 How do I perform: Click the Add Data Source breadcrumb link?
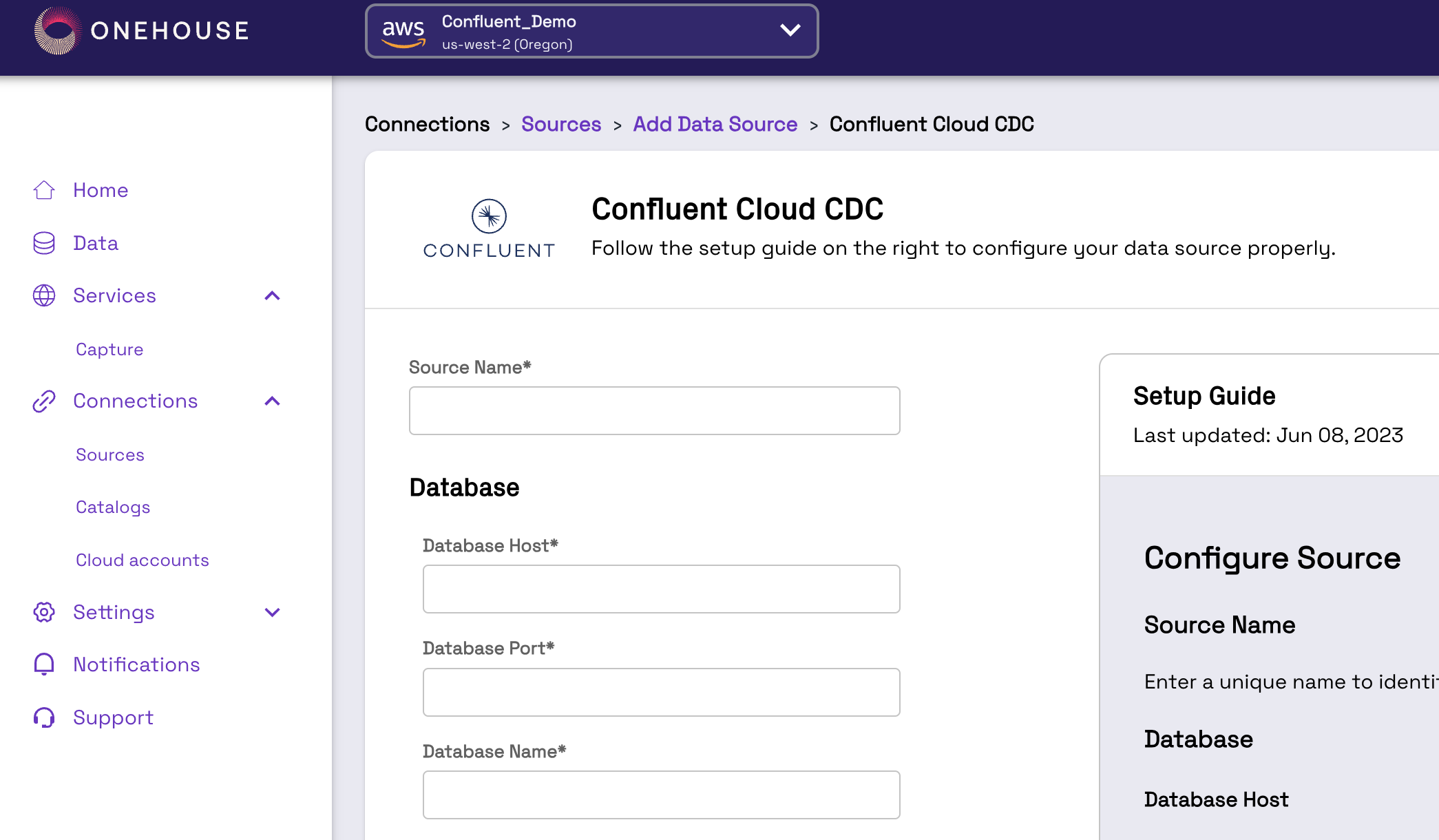pos(715,125)
